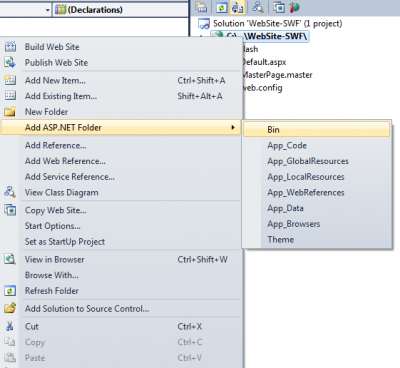Viewport: 400px width, 368px height.
Task: Select Default.aspx in Solution Explorer
Action: (264, 62)
